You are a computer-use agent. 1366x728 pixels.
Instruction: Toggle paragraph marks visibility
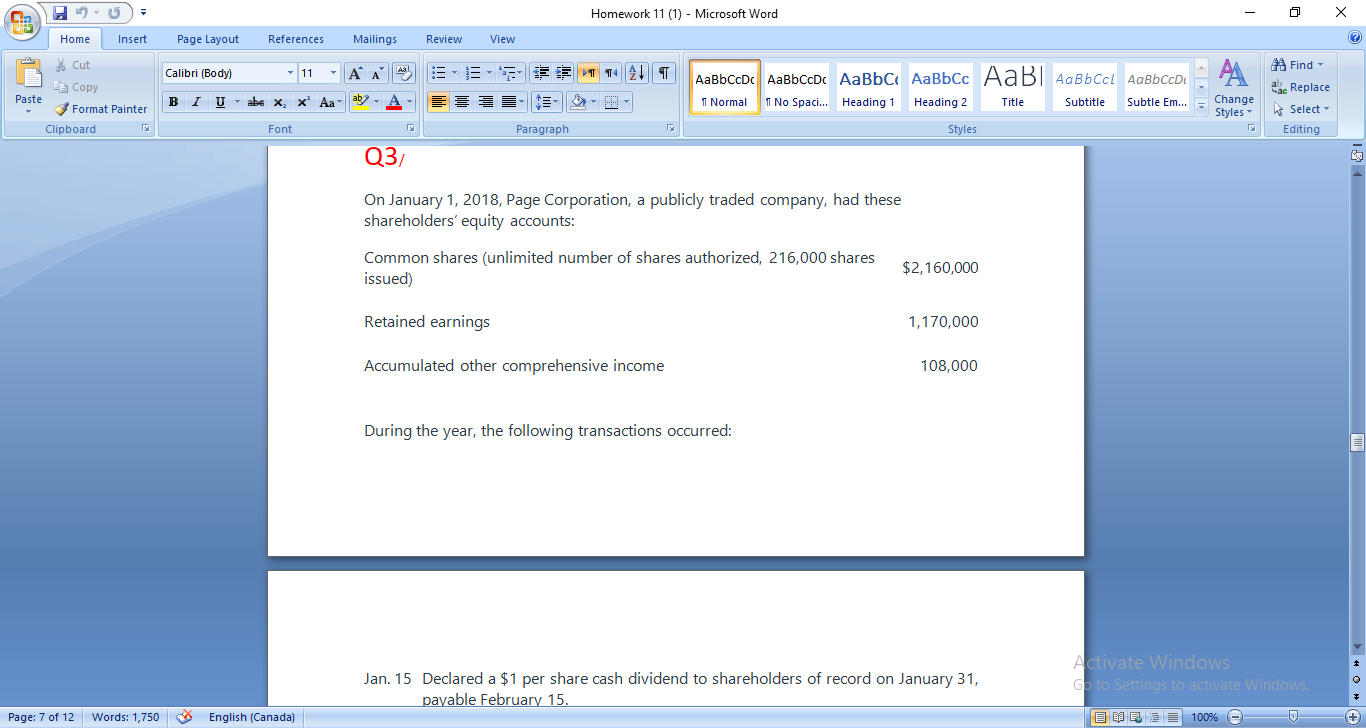[x=663, y=72]
